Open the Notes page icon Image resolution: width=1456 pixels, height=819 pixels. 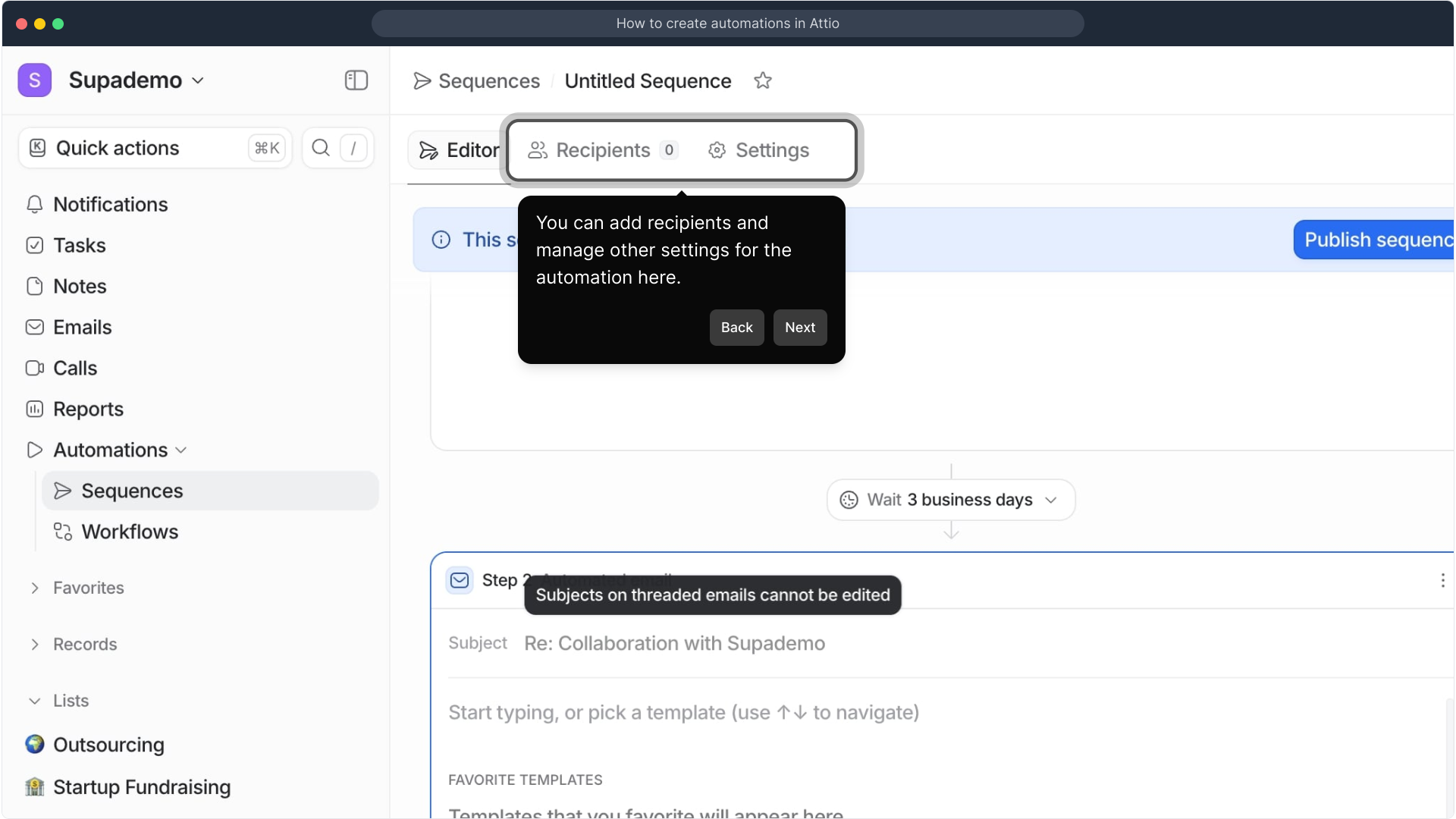35,287
